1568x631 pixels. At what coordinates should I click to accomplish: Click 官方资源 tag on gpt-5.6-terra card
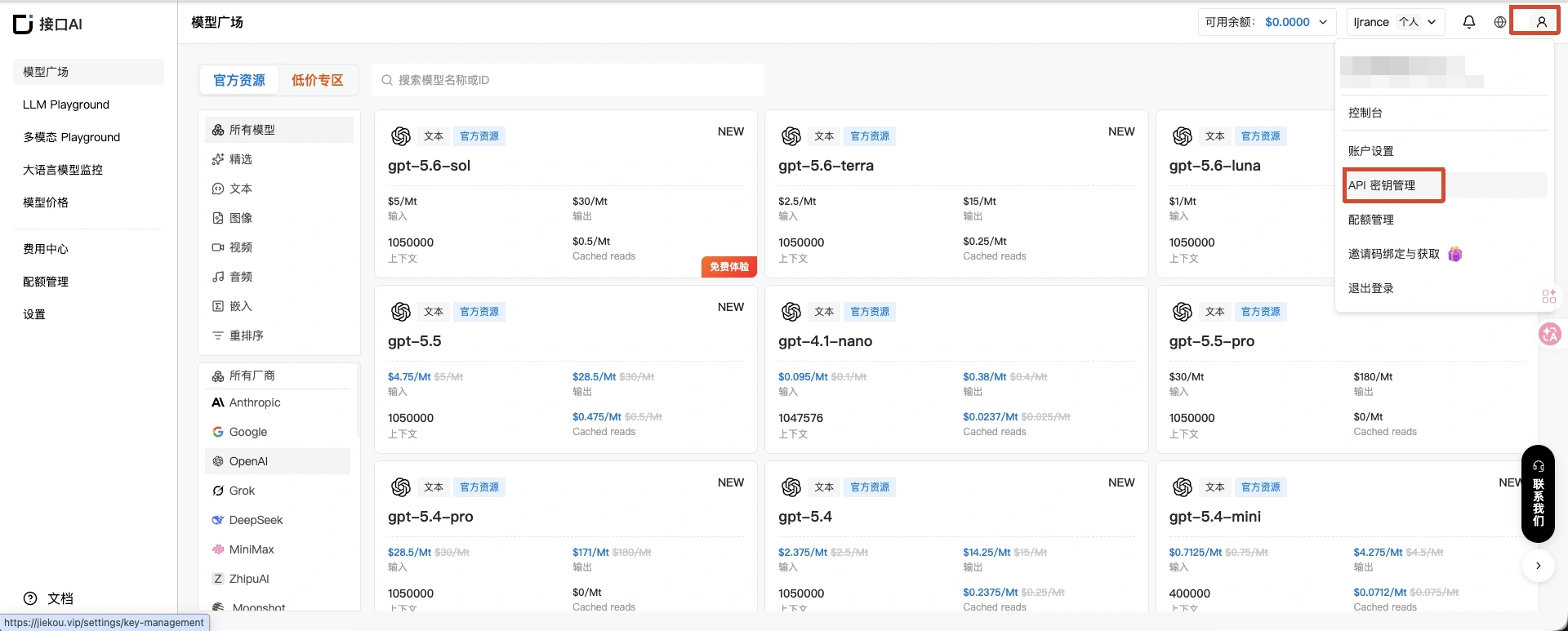870,136
